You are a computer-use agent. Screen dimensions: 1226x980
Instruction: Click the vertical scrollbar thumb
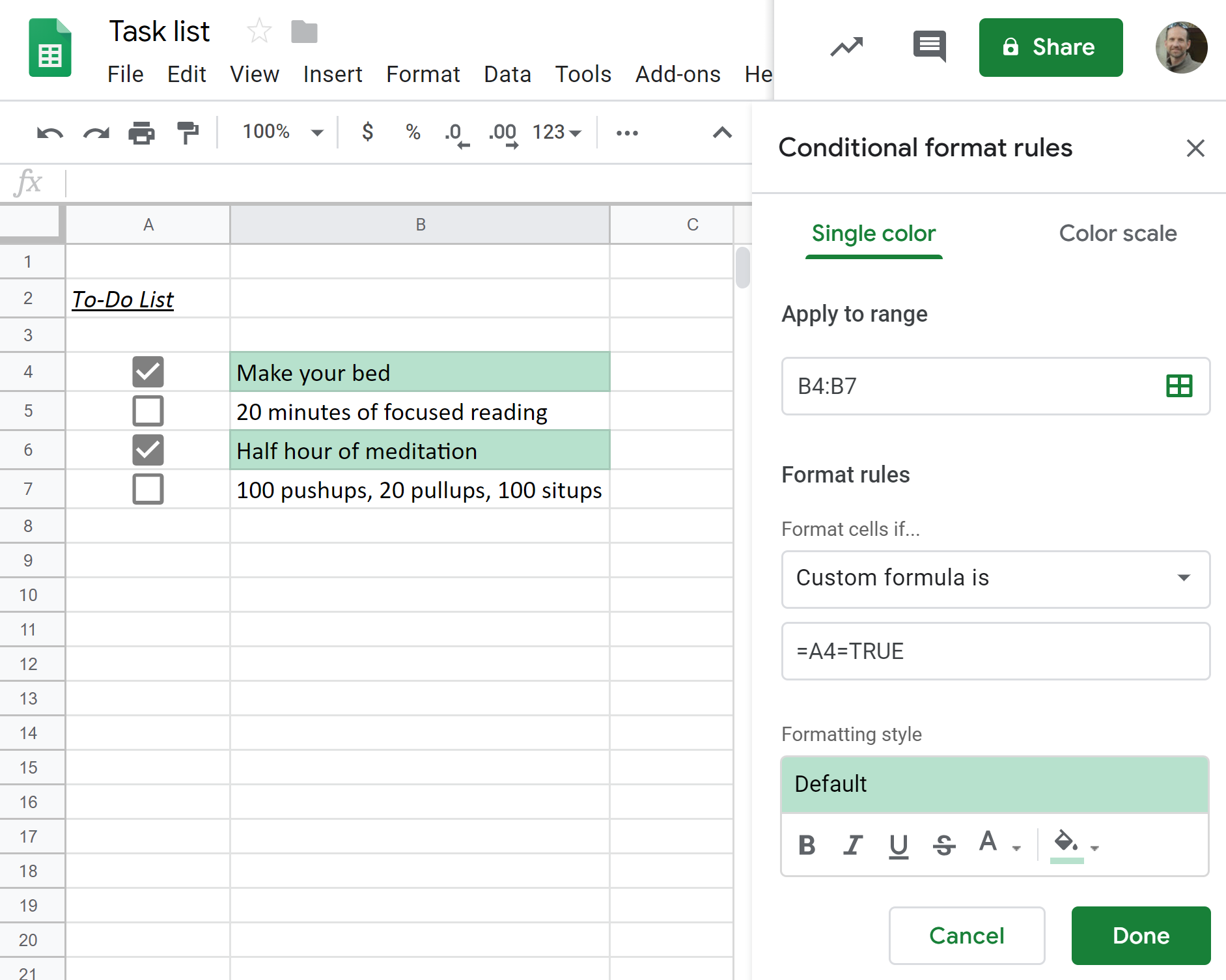point(742,267)
